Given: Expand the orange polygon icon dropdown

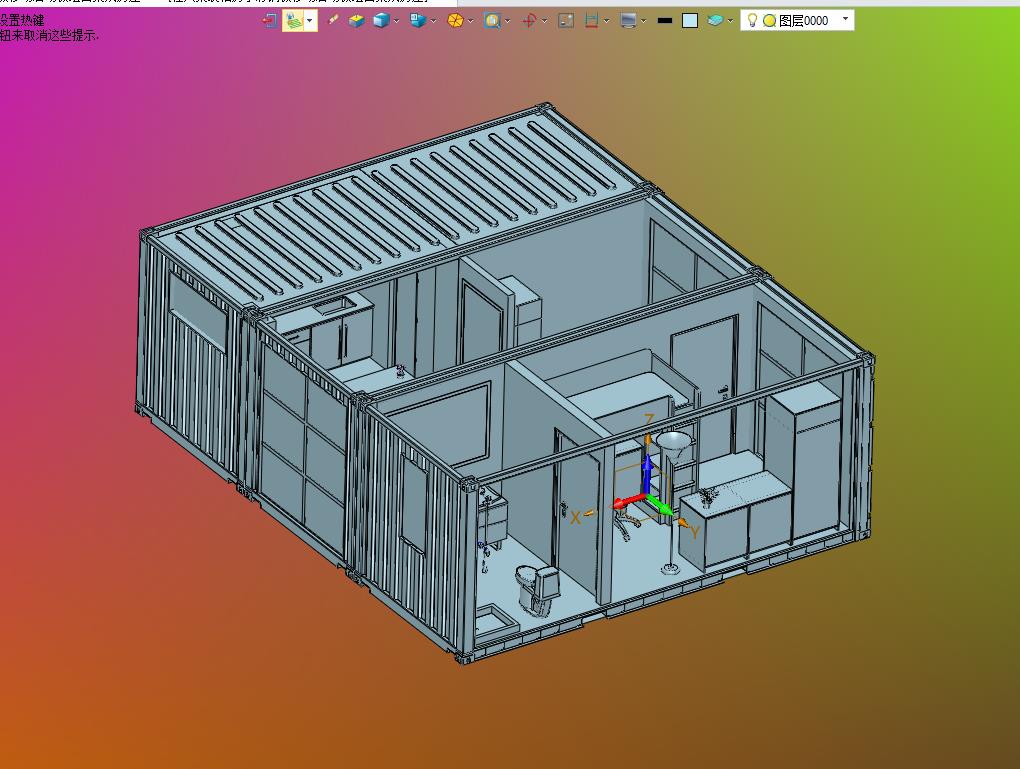Looking at the screenshot, I should pos(470,21).
